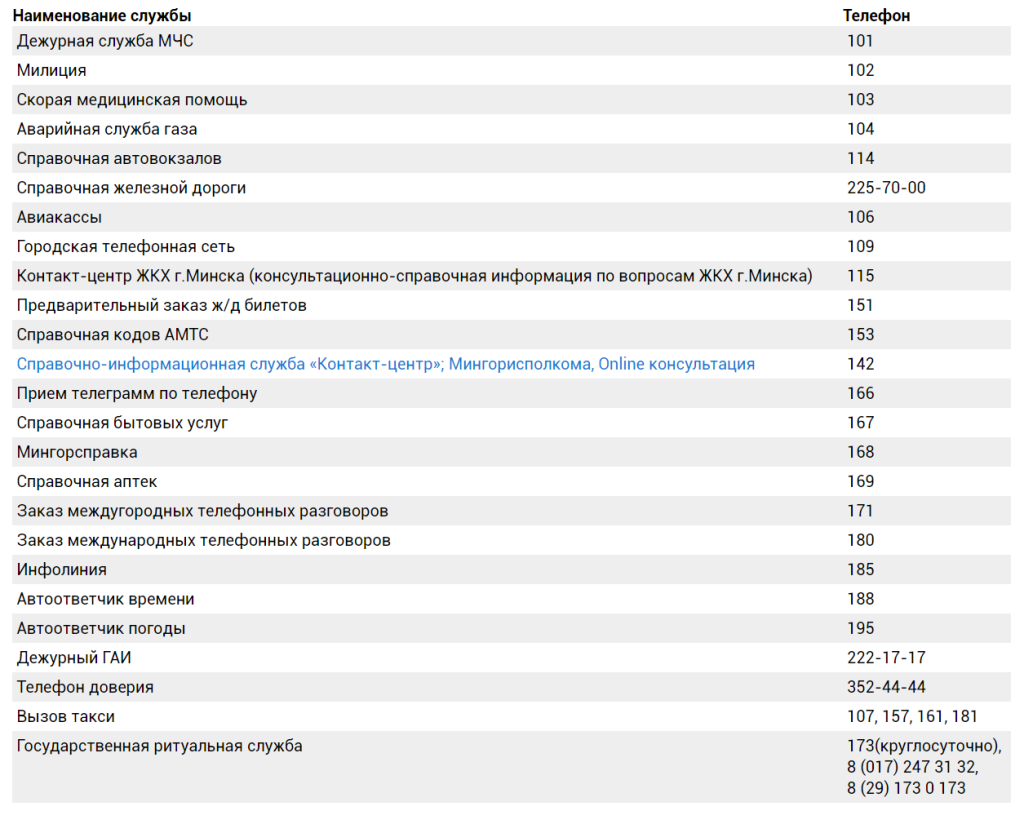Select Аварийная служба газа

point(107,129)
